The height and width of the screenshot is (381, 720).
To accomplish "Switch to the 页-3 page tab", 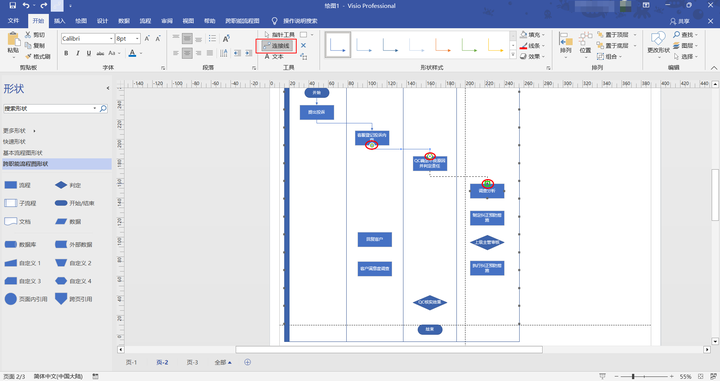I will click(x=192, y=362).
